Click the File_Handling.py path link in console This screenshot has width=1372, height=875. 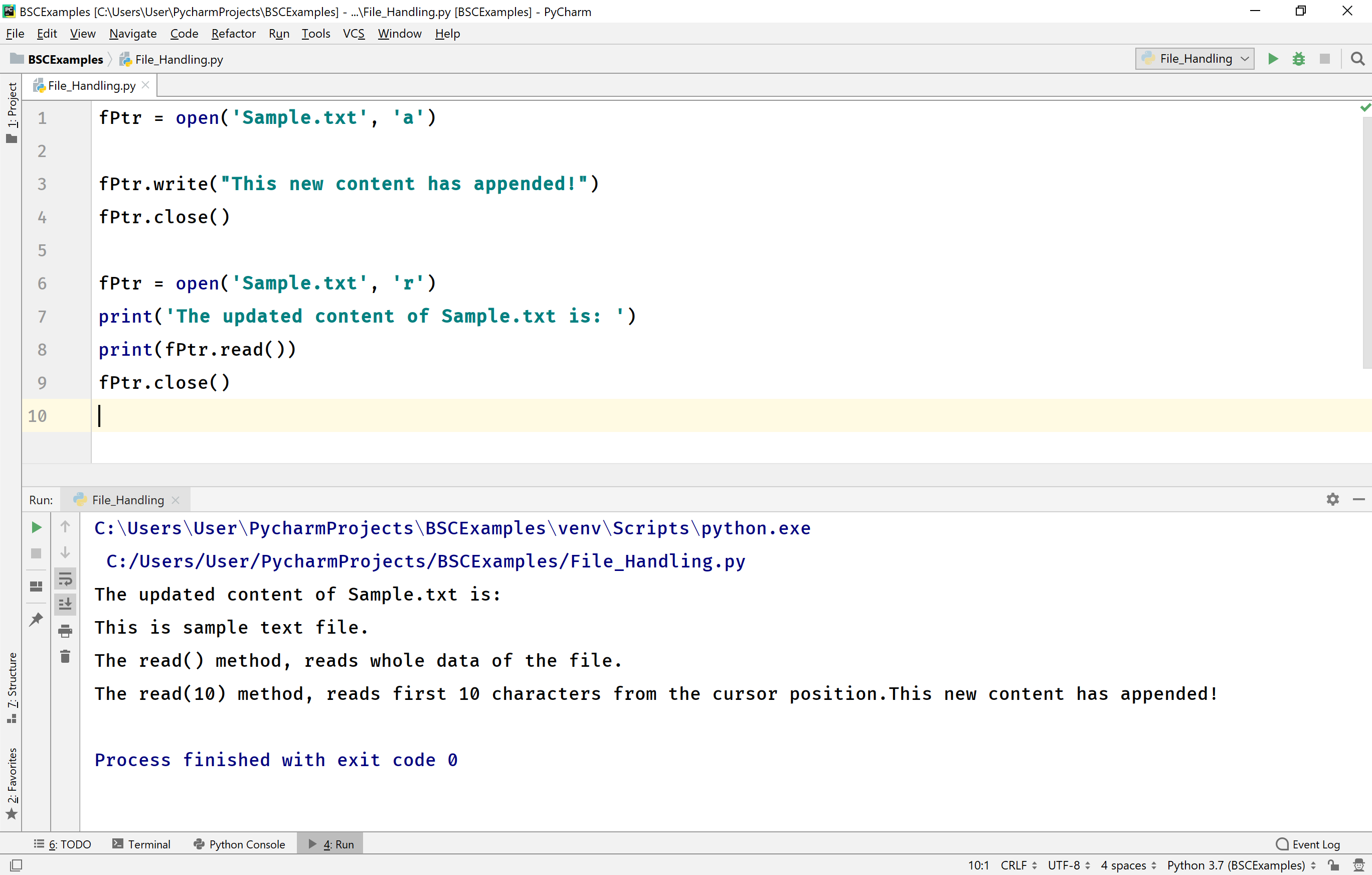pyautogui.click(x=425, y=561)
